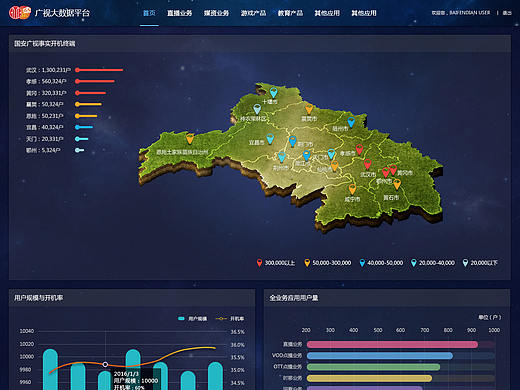Viewport: 520px width, 390px height.
Task: Click the orange pin above 咸宁市
Action: tap(352, 189)
